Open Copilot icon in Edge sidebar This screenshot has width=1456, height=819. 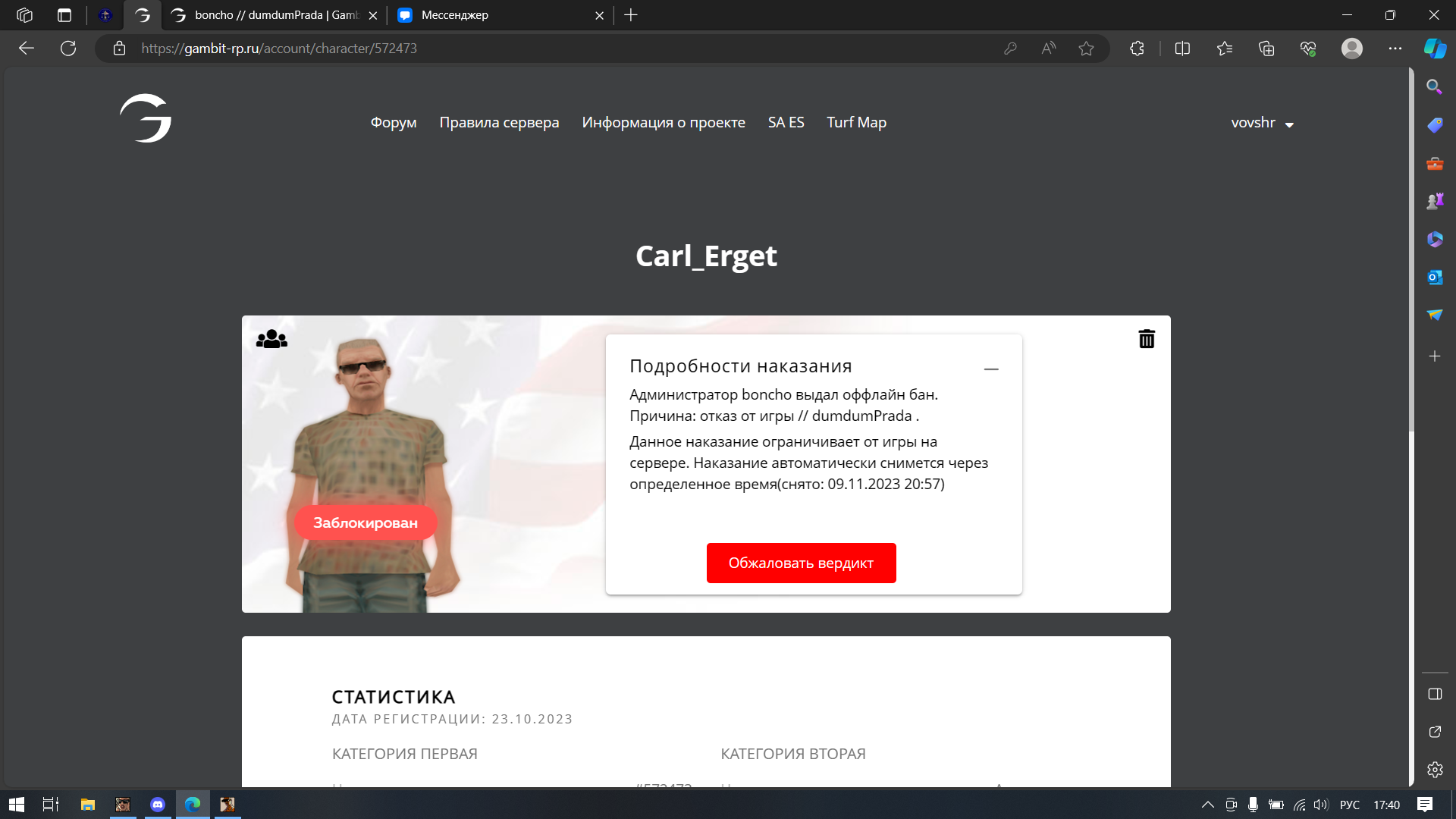tap(1434, 49)
